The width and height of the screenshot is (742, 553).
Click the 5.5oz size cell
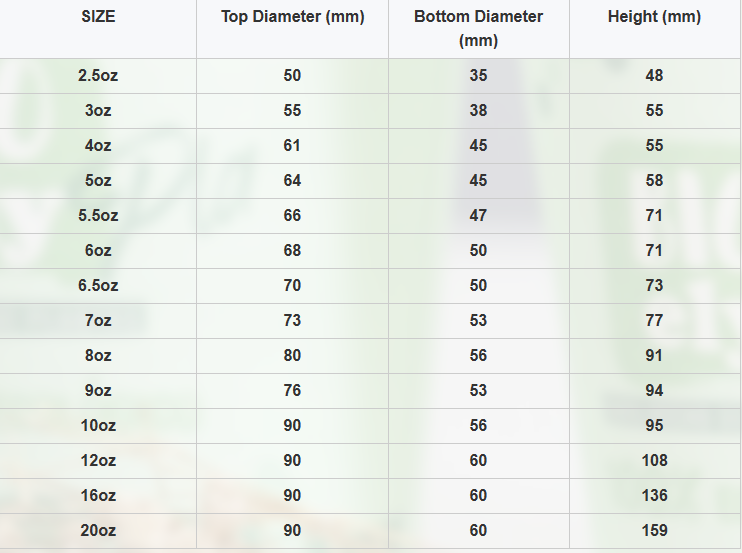(98, 216)
